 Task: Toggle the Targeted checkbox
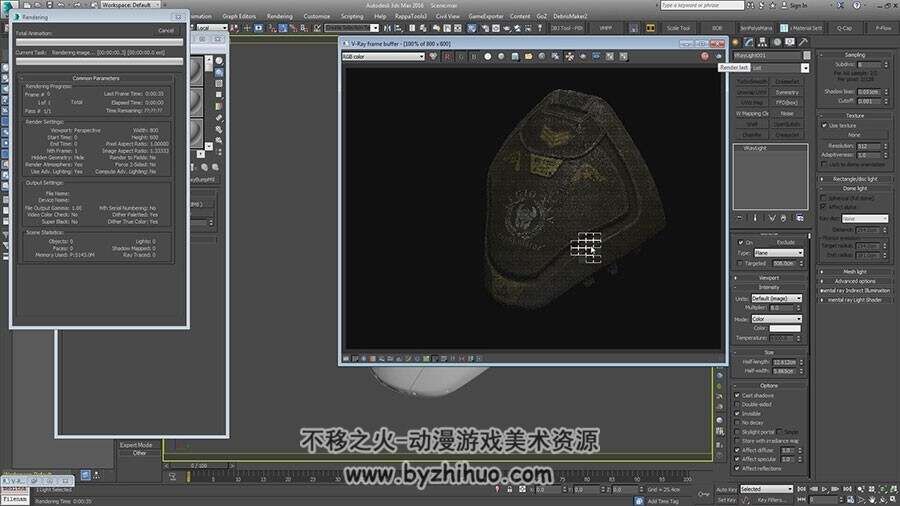pyautogui.click(x=740, y=263)
